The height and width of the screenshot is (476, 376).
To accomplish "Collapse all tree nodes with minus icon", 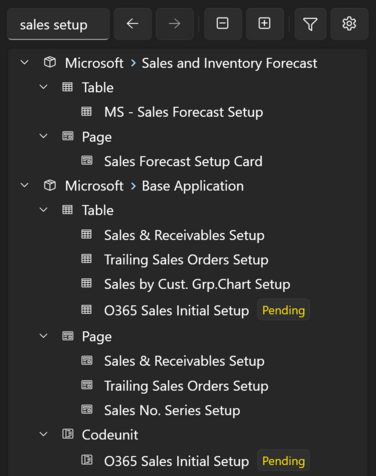I will click(x=223, y=24).
